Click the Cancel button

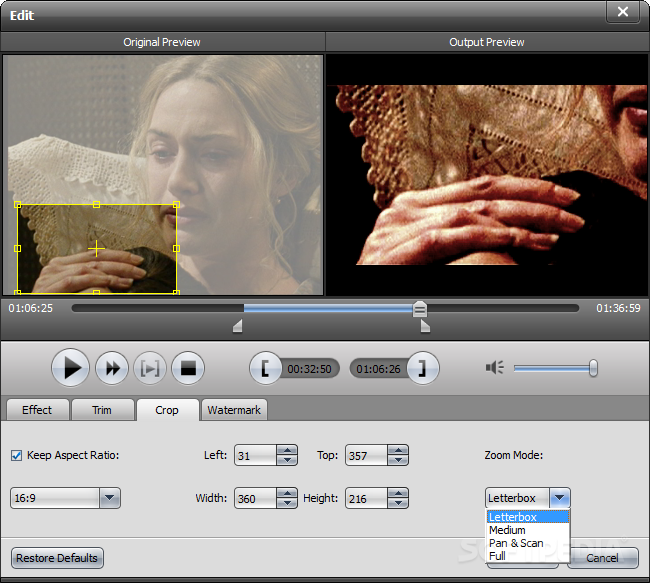(603, 558)
